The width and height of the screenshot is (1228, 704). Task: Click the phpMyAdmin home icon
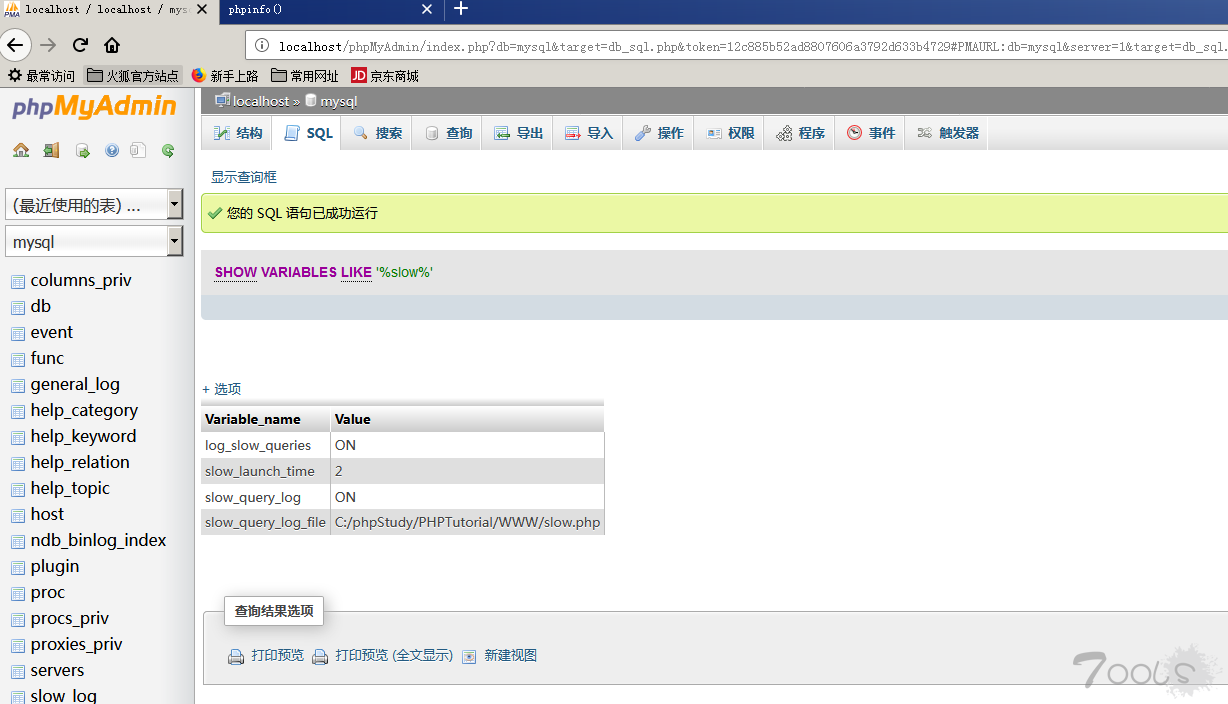click(21, 151)
